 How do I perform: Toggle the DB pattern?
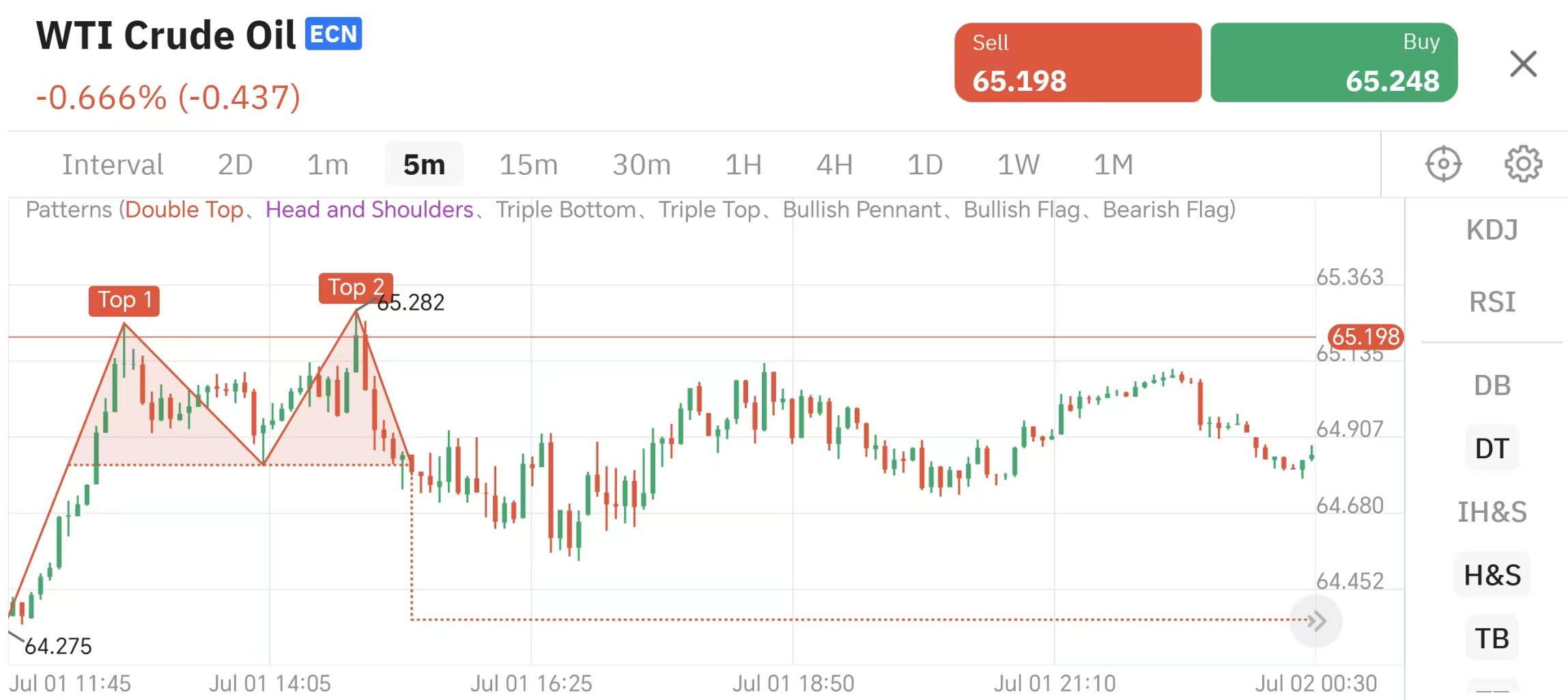tap(1492, 386)
